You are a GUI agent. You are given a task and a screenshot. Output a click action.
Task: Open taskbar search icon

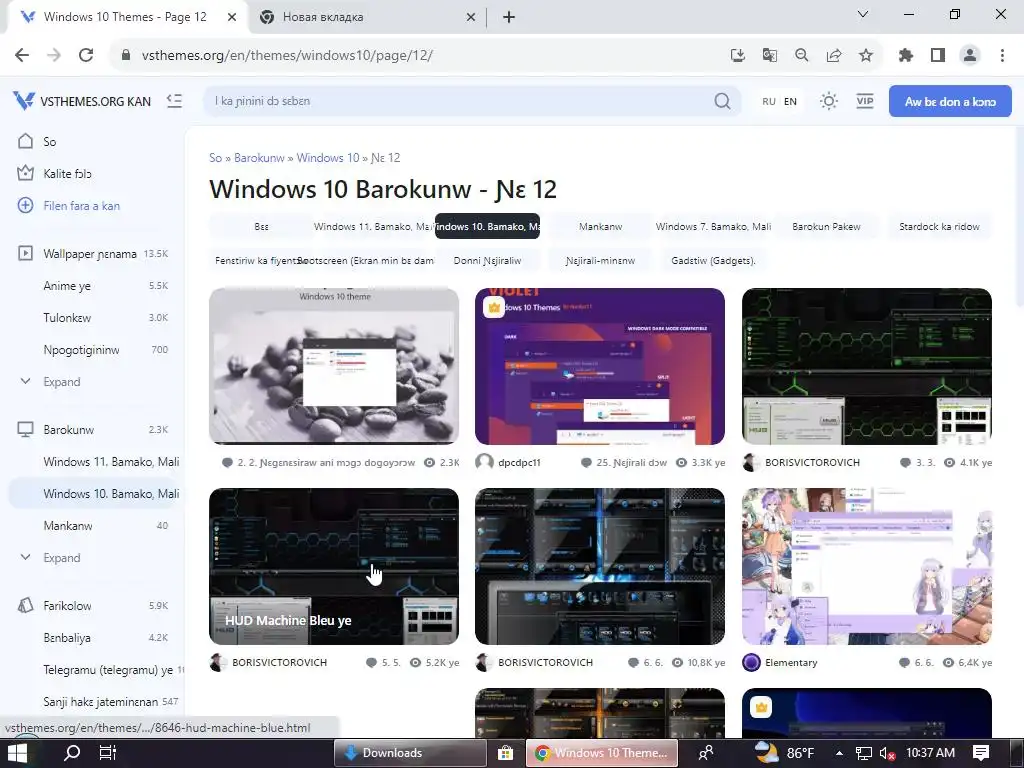72,753
